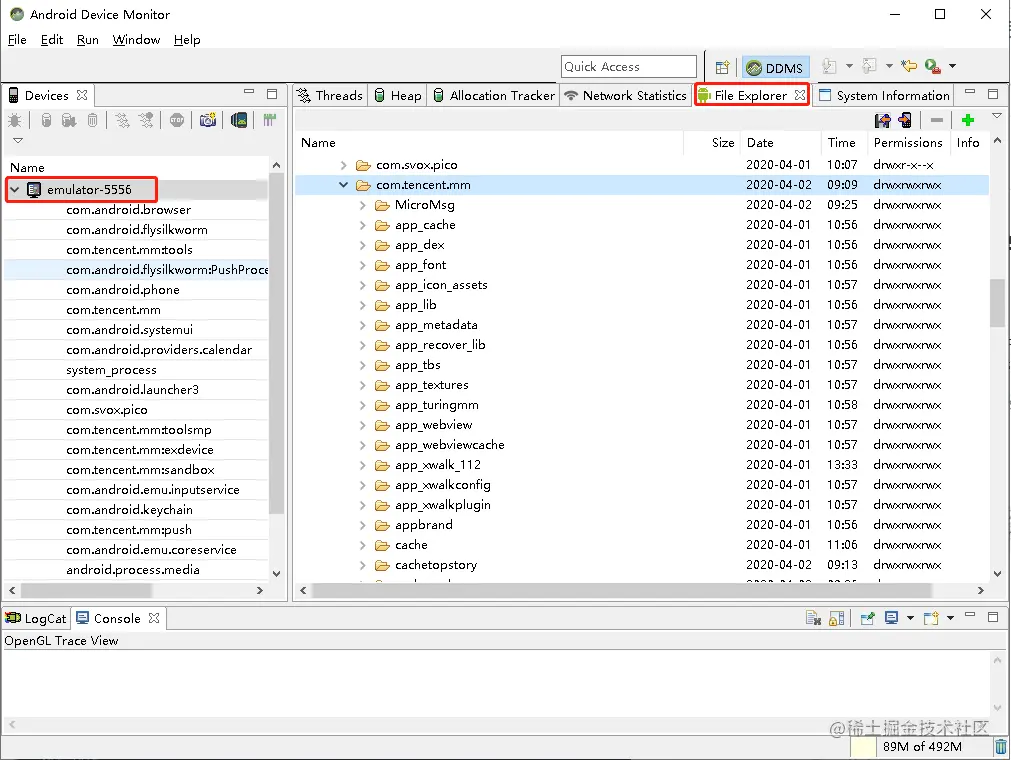Click the Delete selection minus icon
This screenshot has height=760, width=1011.
coord(937,120)
